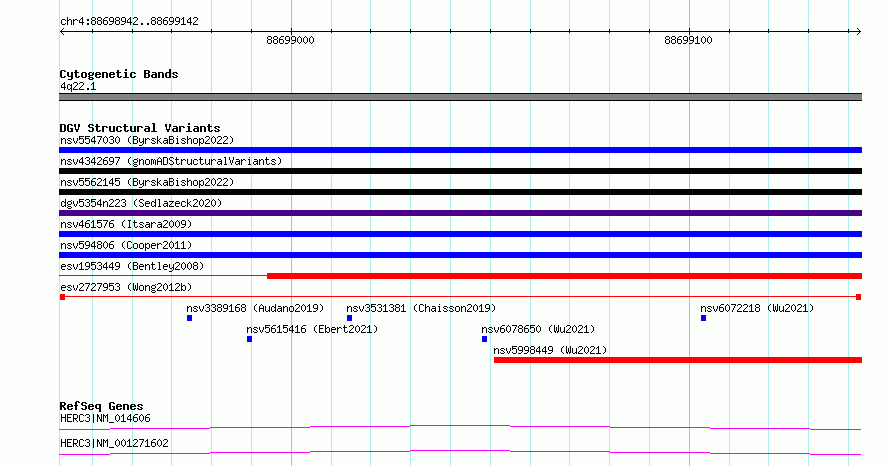This screenshot has width=890, height=466.
Task: Select the red bar of nsv5998449
Action: click(678, 360)
